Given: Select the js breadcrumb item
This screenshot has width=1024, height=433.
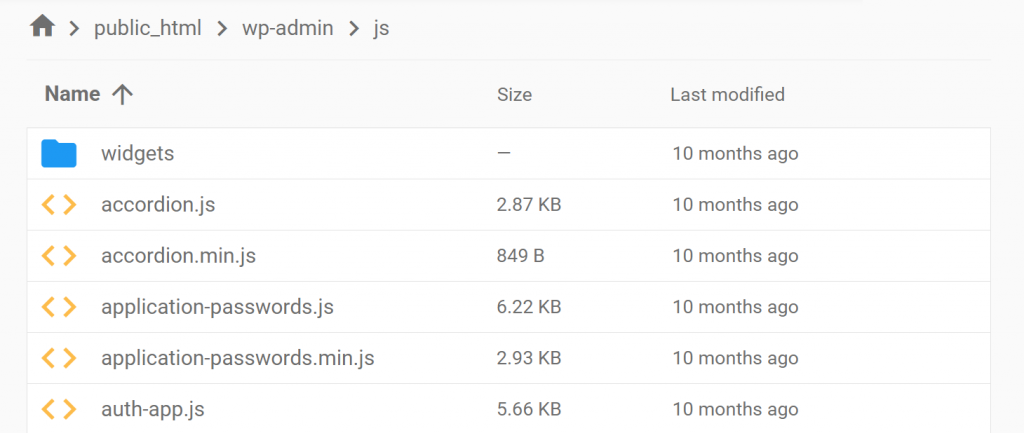Looking at the screenshot, I should point(381,29).
